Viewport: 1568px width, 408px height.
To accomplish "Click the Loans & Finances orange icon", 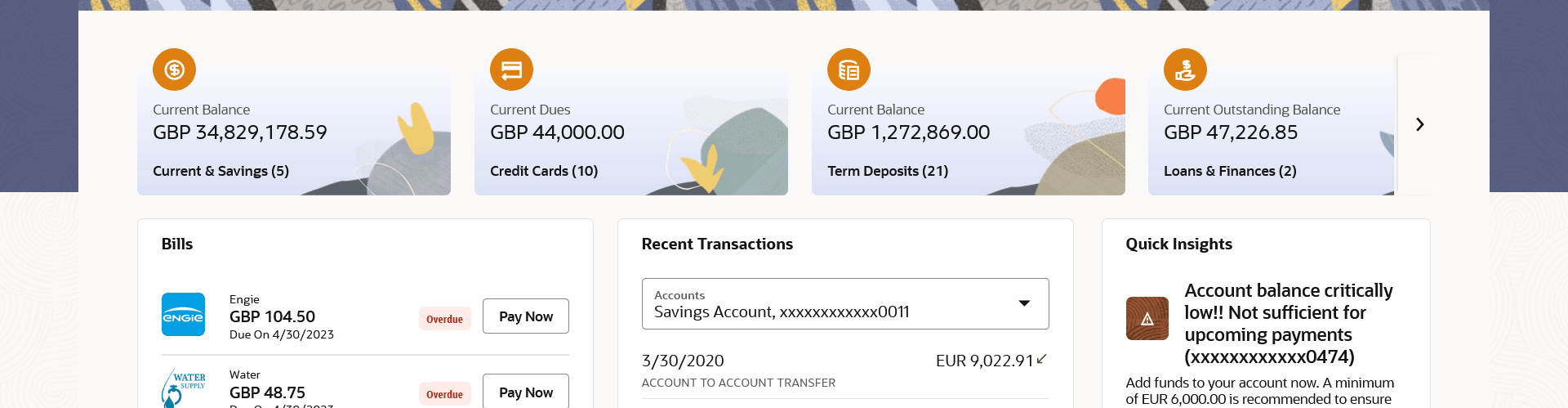I will click(1185, 69).
